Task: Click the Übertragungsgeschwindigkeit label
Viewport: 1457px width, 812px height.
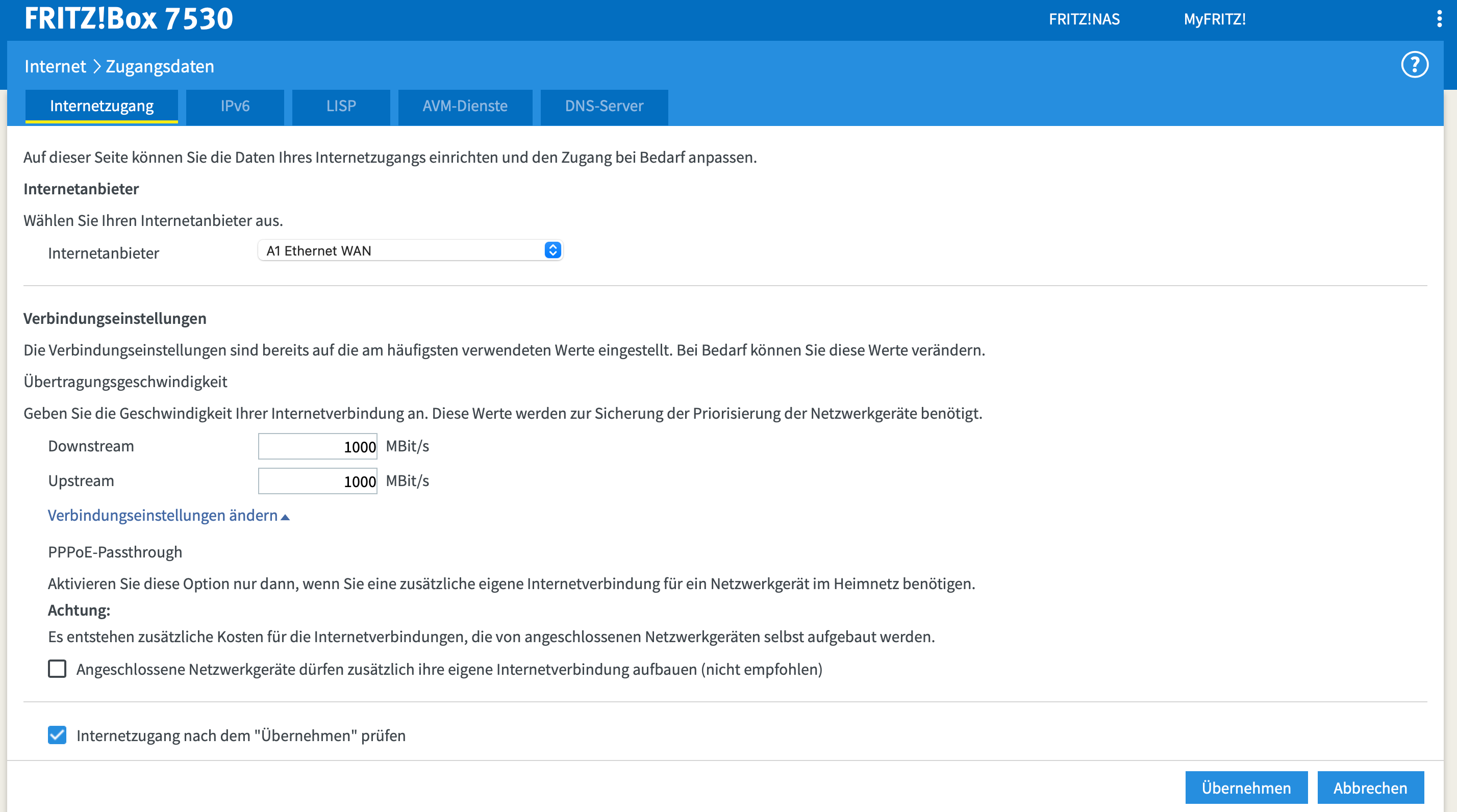Action: point(125,382)
